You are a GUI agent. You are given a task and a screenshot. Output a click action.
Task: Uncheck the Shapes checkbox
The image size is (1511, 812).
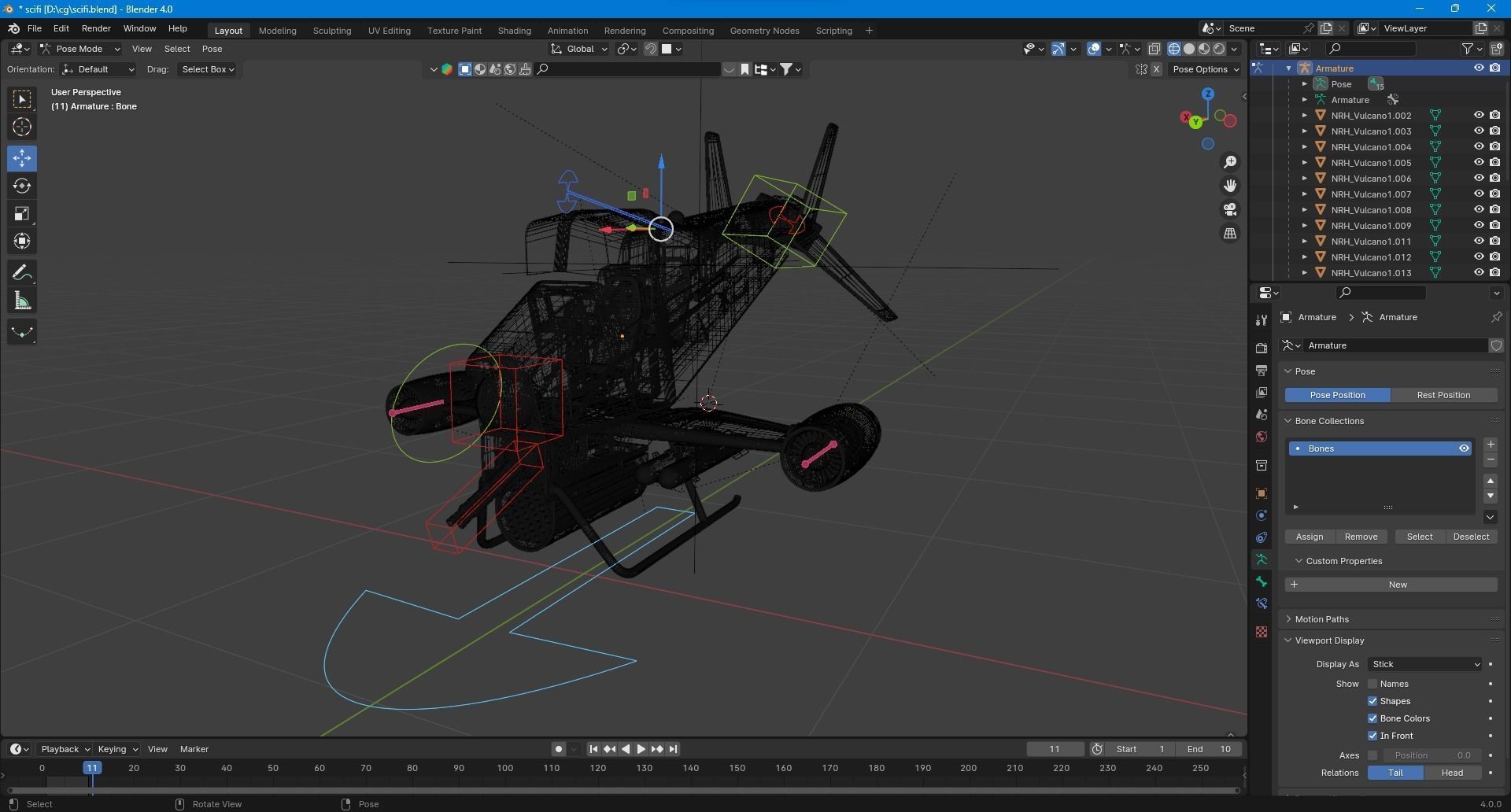click(x=1372, y=701)
